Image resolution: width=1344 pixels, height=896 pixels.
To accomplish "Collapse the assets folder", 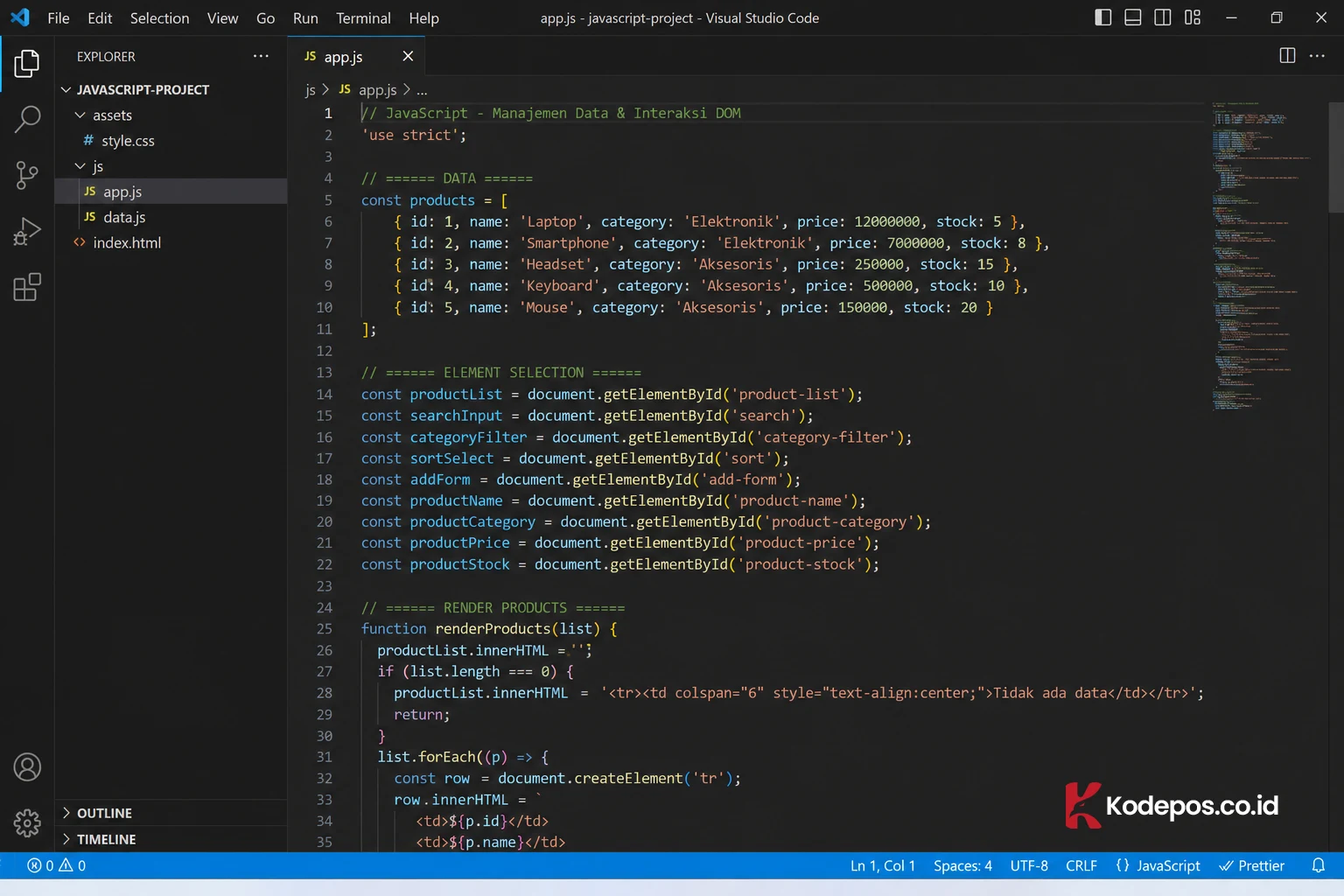I will click(171, 115).
